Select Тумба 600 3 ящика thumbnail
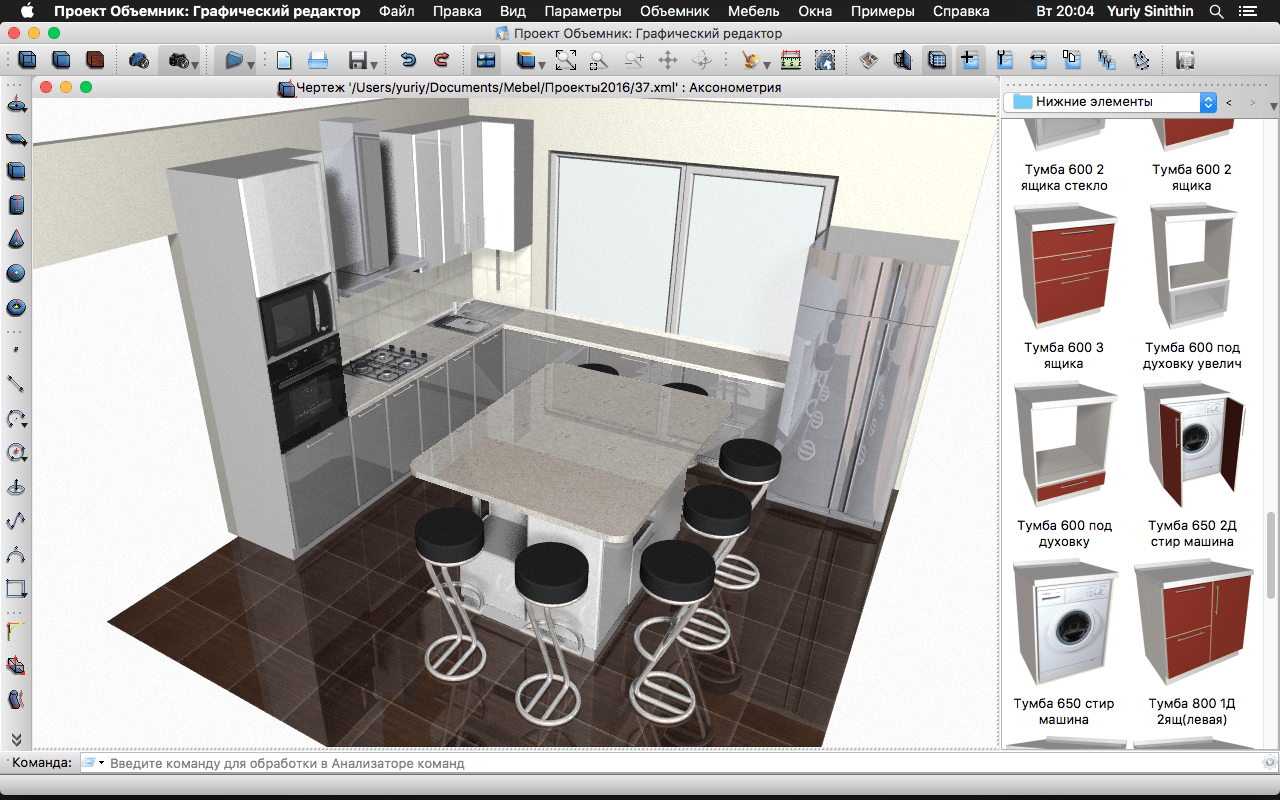 pos(1063,266)
